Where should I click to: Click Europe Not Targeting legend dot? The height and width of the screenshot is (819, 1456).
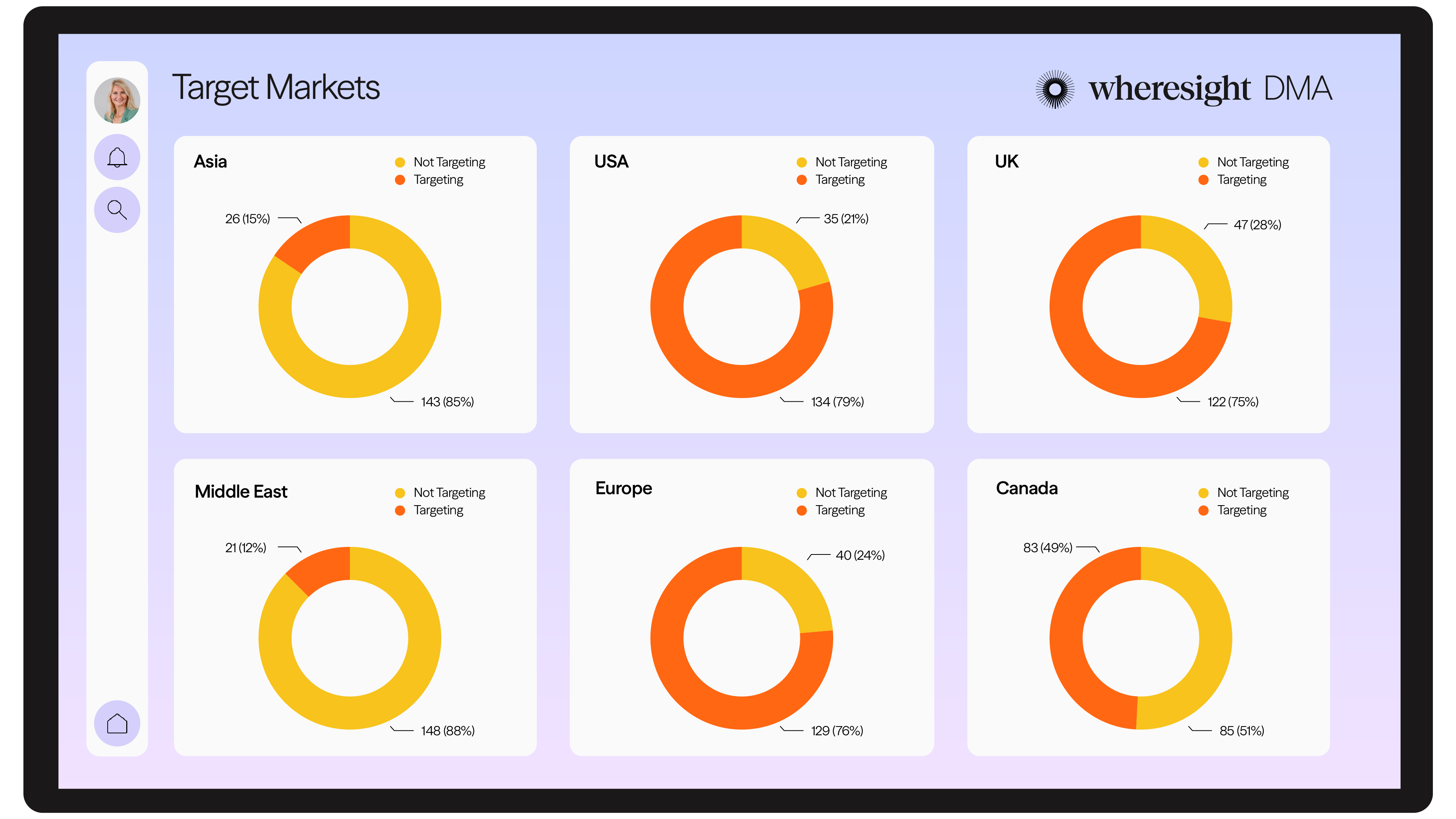pos(801,493)
